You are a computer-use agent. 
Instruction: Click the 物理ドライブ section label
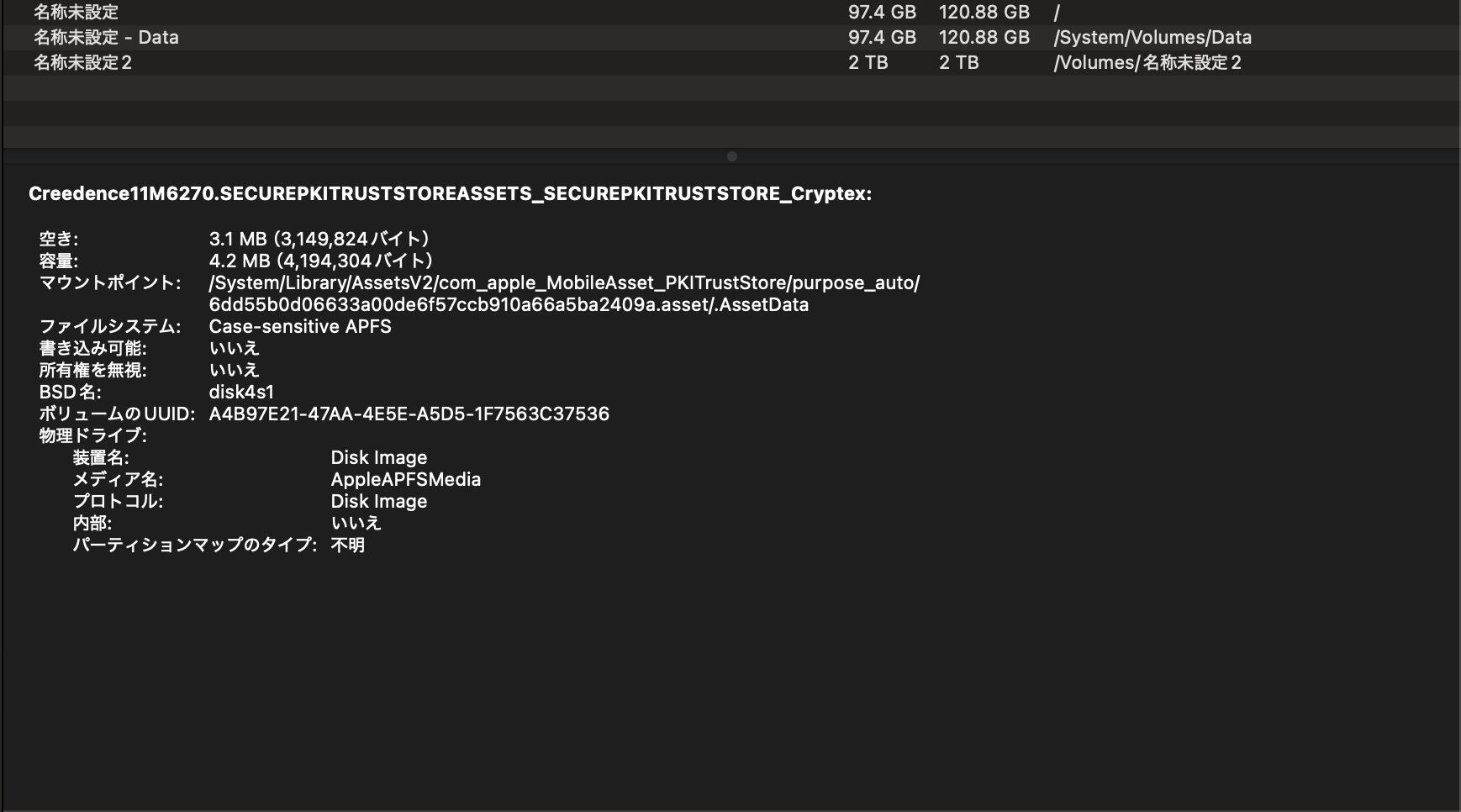tap(92, 435)
